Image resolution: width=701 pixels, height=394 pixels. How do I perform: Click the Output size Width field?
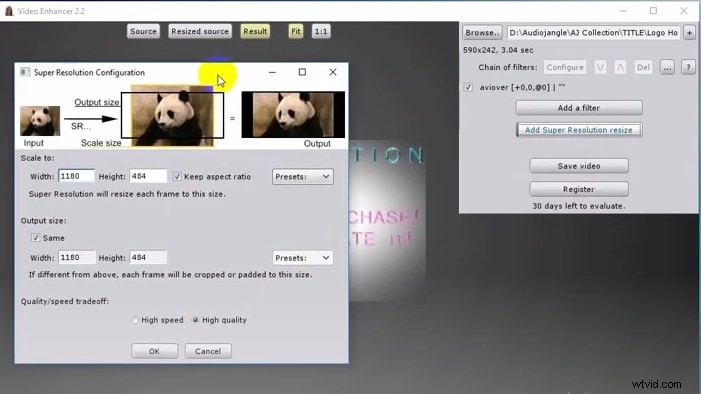(76, 258)
